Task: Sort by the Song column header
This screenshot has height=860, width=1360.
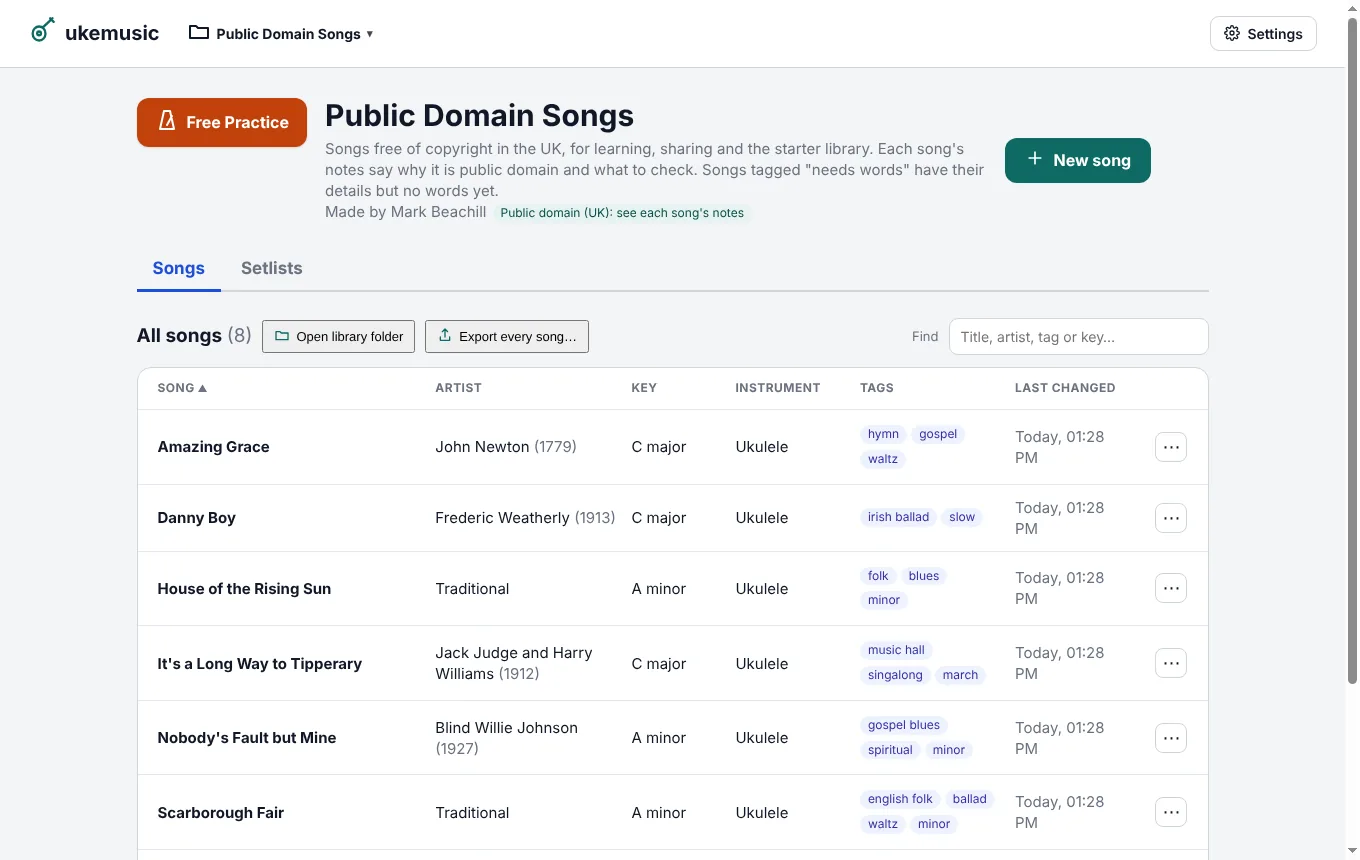Action: pyautogui.click(x=182, y=388)
